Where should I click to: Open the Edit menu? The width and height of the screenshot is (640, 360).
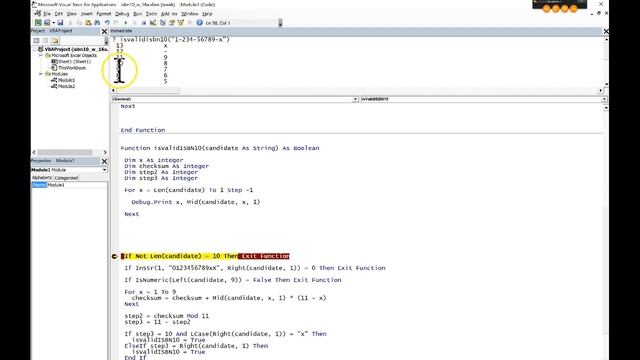coord(59,14)
